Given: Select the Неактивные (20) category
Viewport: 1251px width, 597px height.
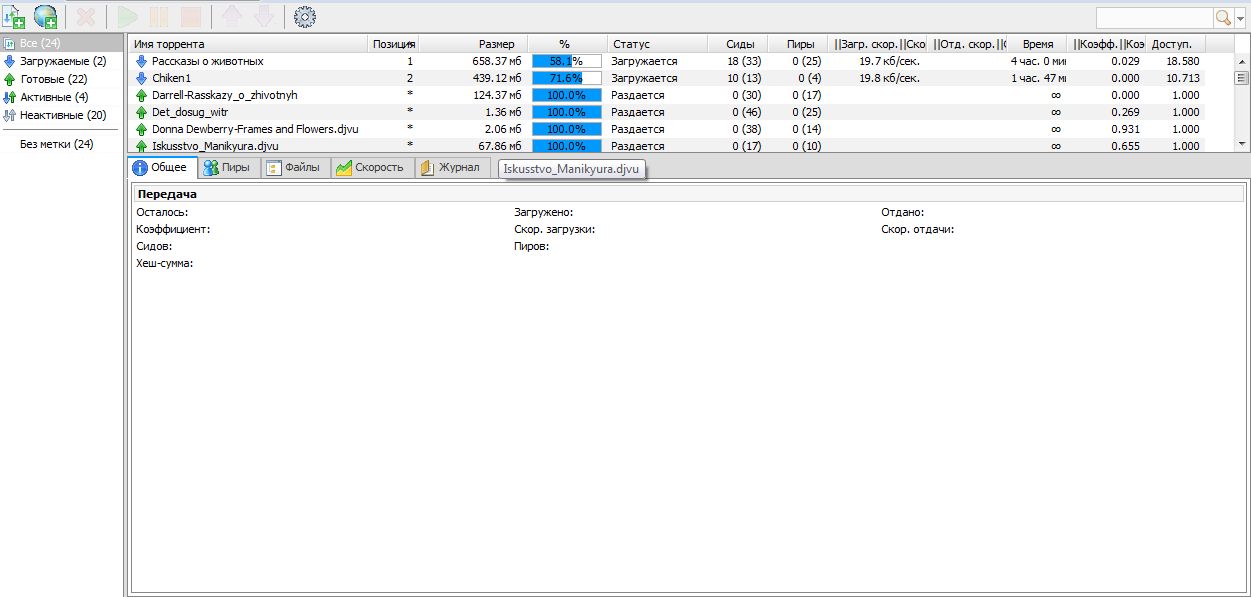Looking at the screenshot, I should pyautogui.click(x=61, y=115).
